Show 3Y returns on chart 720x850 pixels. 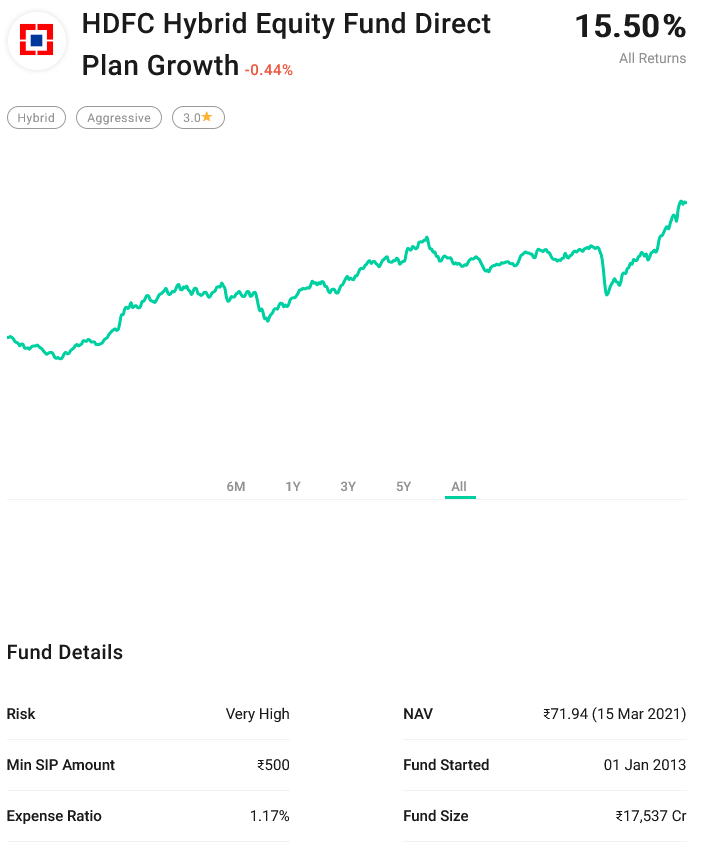click(348, 487)
